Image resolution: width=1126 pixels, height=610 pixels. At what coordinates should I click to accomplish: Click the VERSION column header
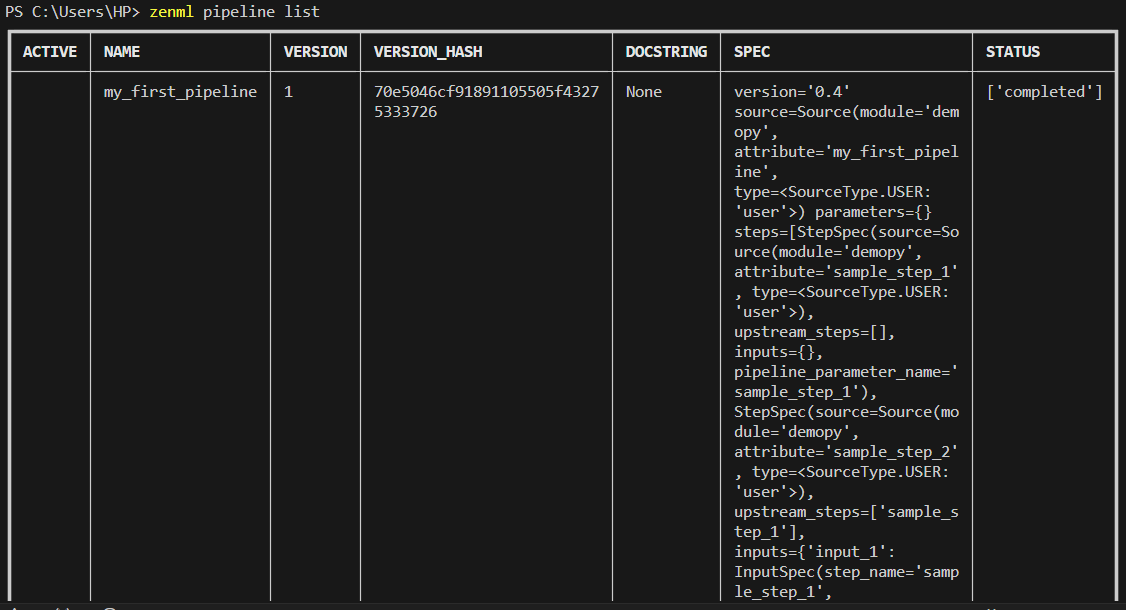(315, 52)
